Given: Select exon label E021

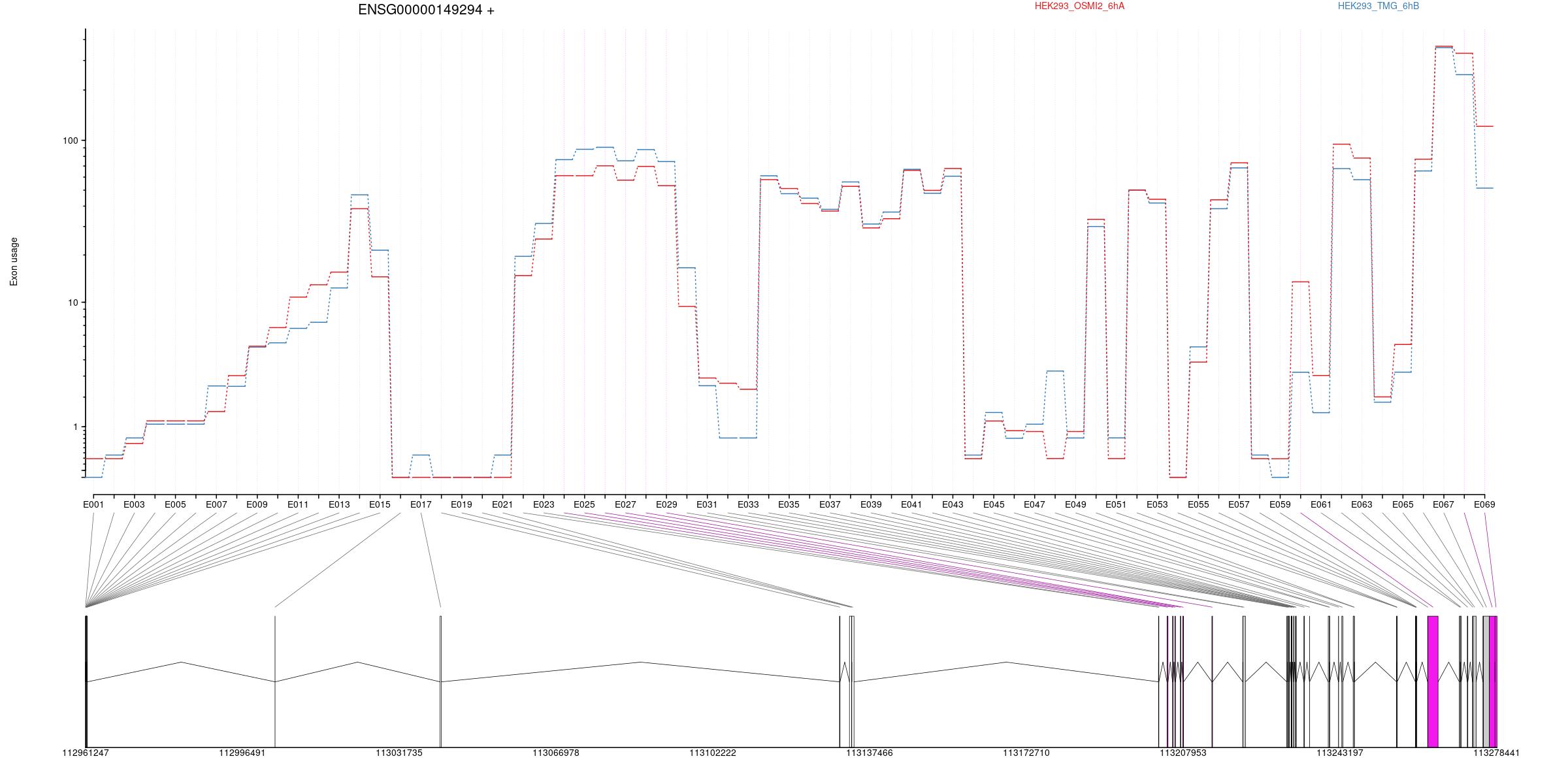Looking at the screenshot, I should [502, 504].
